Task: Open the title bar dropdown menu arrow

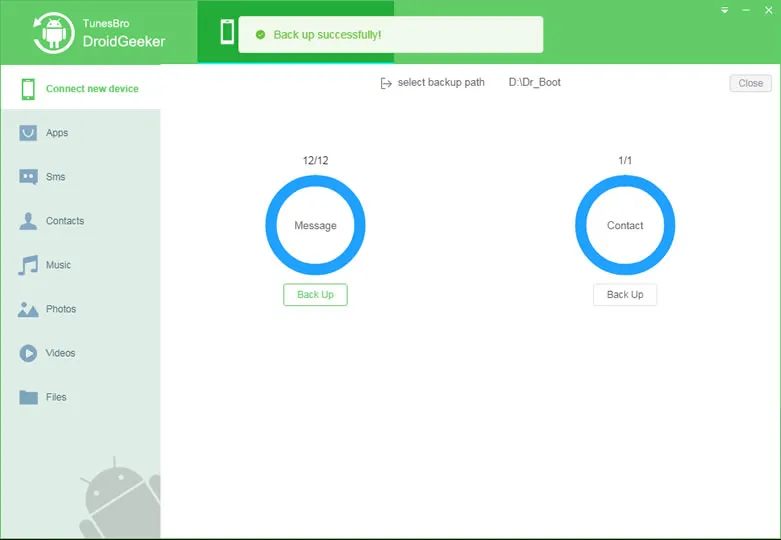Action: [x=725, y=10]
